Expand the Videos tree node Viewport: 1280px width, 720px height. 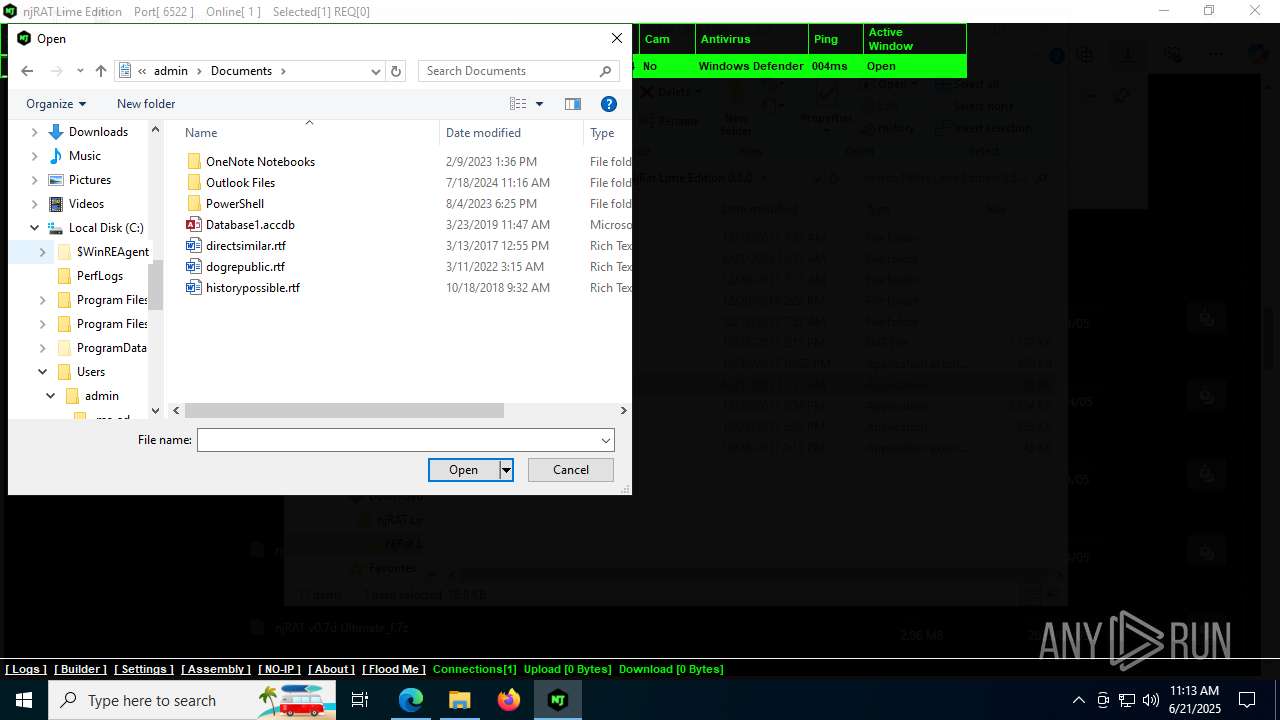coord(35,204)
